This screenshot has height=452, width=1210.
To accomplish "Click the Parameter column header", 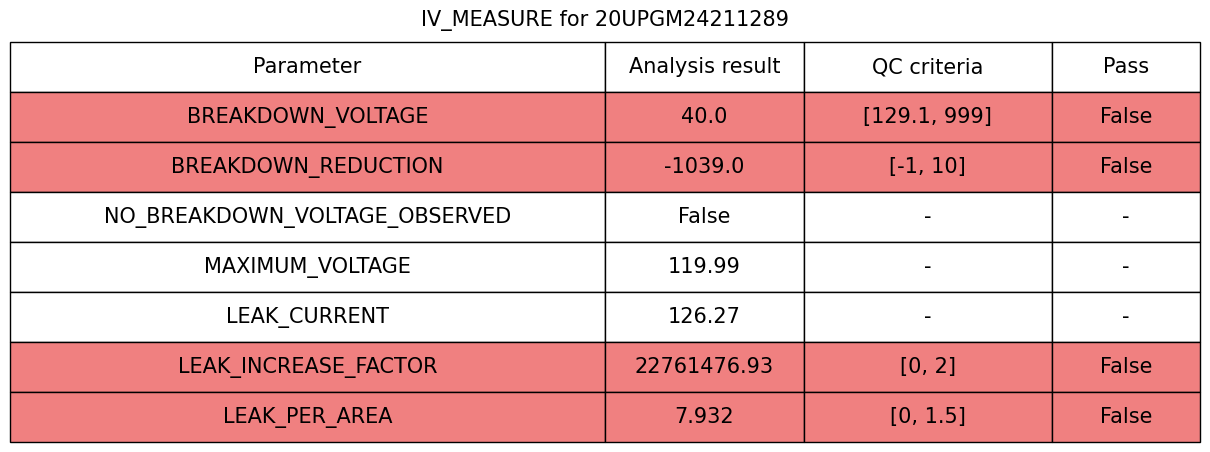I will pos(307,67).
